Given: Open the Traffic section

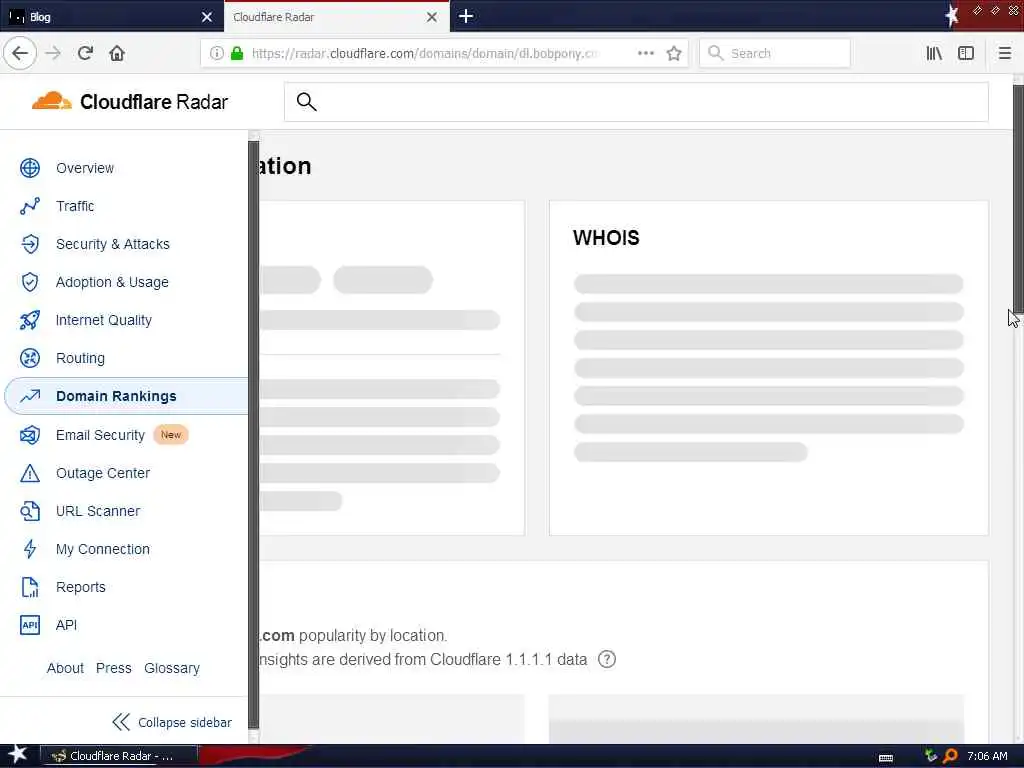Looking at the screenshot, I should [75, 206].
